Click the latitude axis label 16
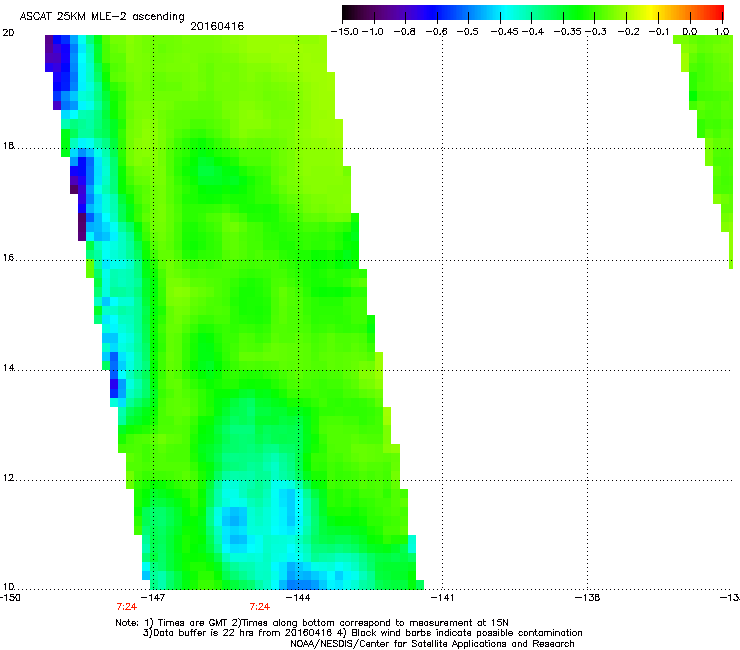 tap(8, 258)
